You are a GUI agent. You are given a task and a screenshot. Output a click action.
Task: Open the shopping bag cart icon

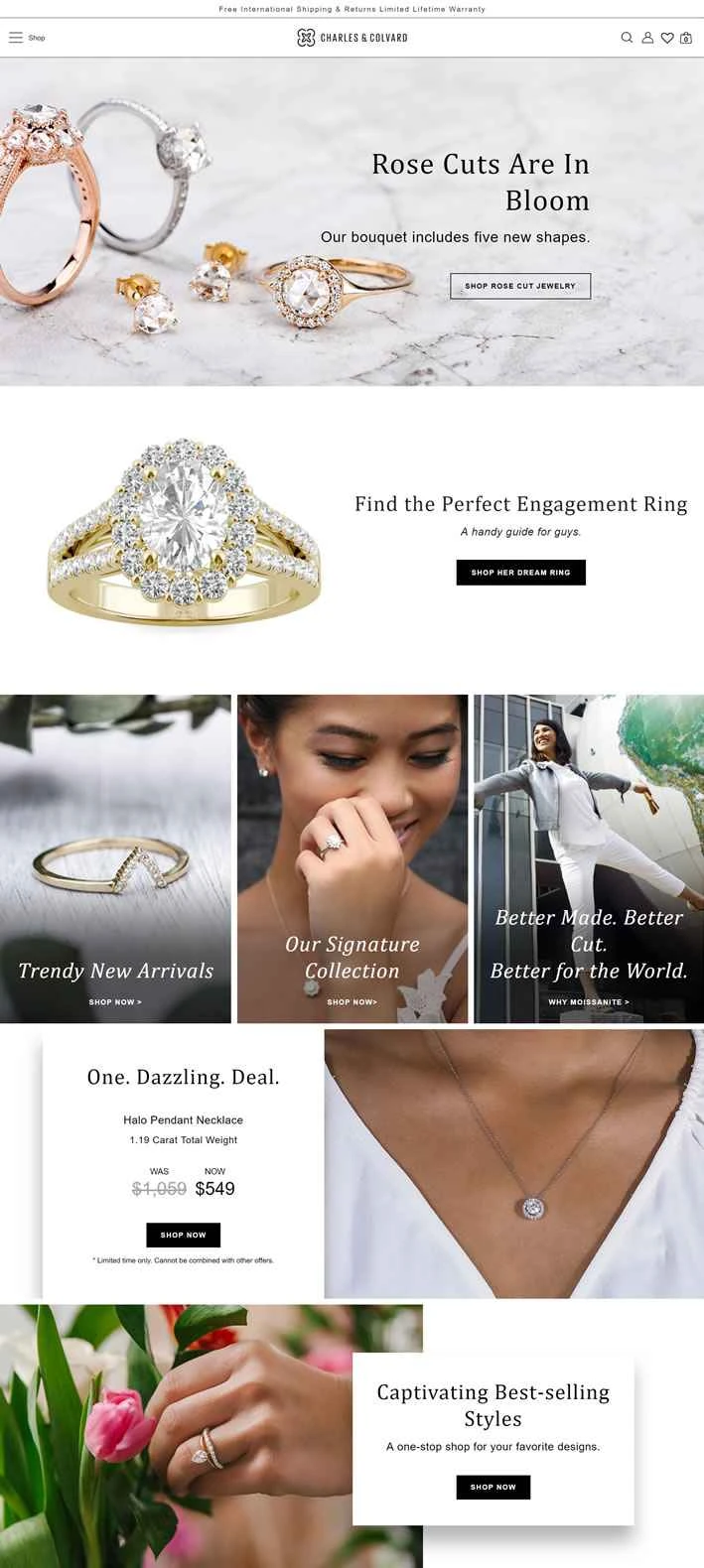click(x=686, y=38)
